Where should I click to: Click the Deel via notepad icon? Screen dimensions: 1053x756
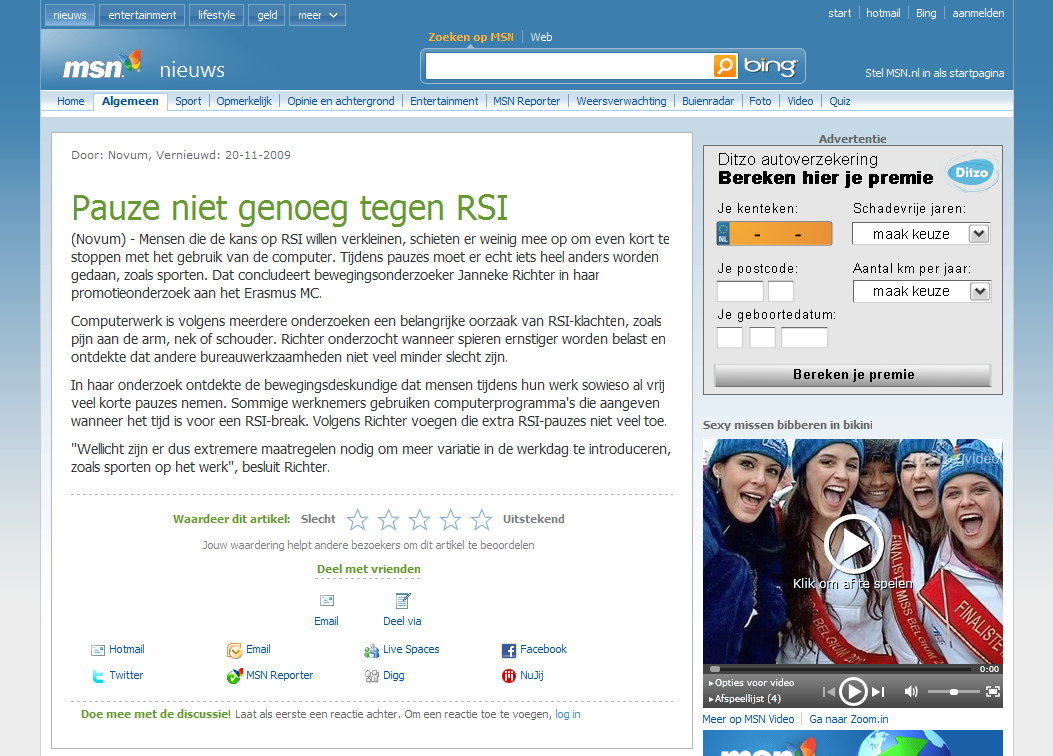coord(402,600)
